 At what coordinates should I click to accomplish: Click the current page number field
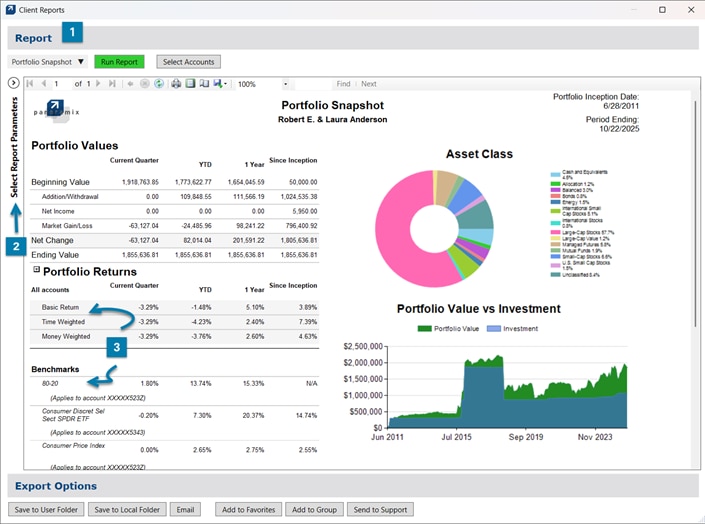tap(60, 84)
